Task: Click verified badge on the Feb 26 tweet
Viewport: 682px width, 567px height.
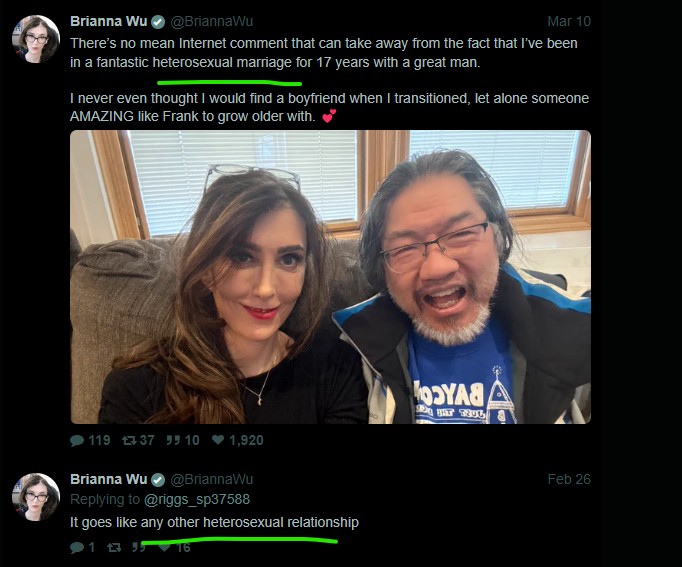Action: click(x=158, y=480)
